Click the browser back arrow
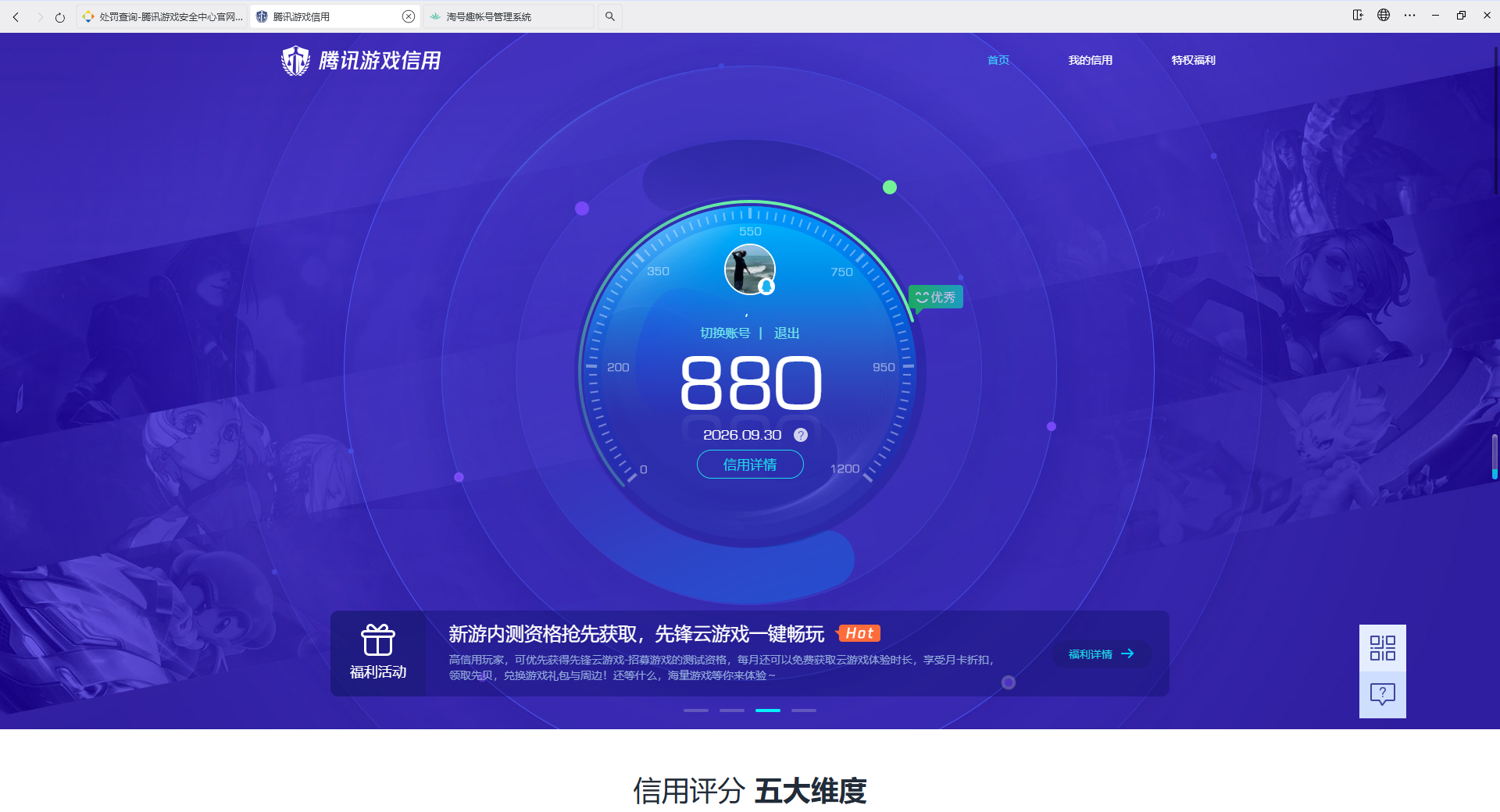 [16, 16]
